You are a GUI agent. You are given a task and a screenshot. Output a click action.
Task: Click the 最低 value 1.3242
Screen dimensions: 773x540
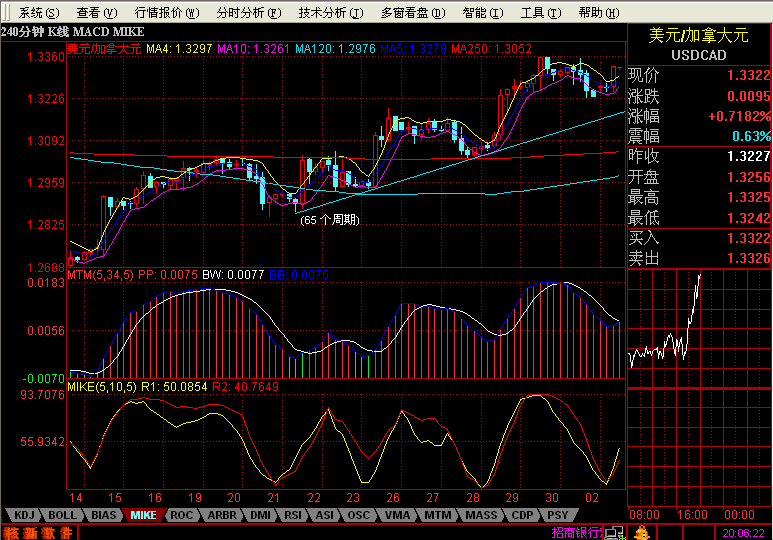pyautogui.click(x=748, y=218)
